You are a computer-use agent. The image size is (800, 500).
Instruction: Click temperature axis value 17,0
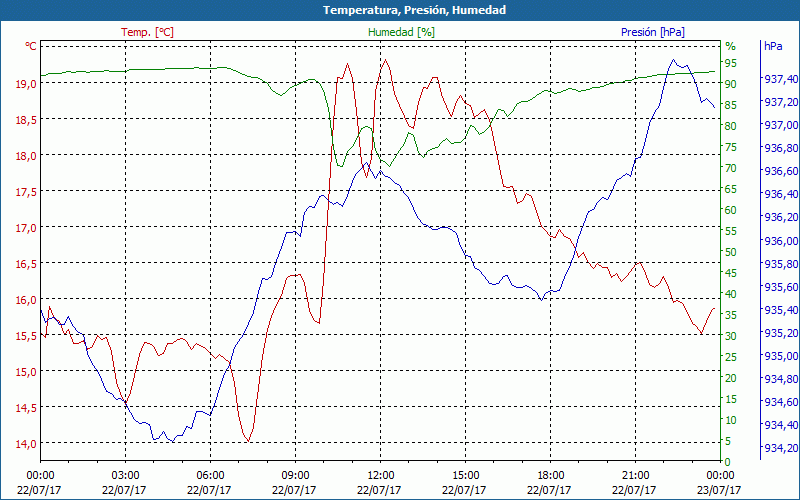point(26,228)
